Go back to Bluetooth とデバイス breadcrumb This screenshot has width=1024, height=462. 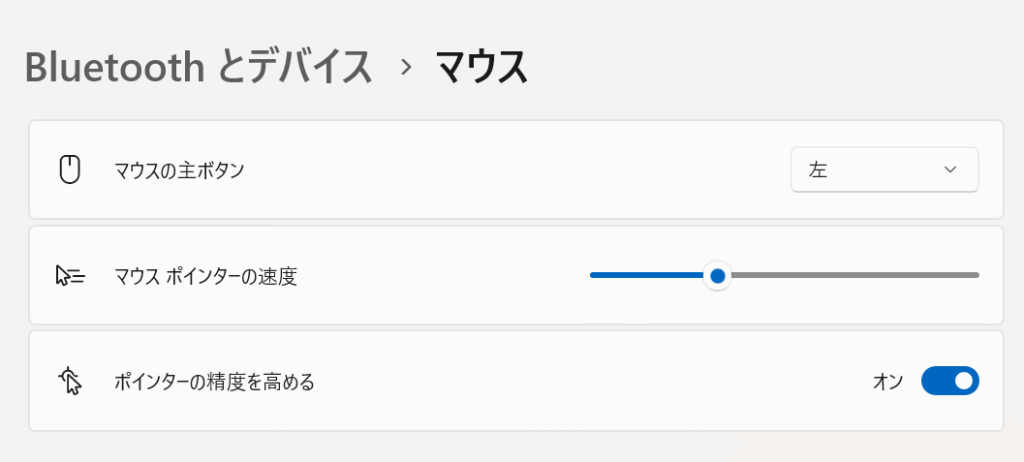[199, 67]
